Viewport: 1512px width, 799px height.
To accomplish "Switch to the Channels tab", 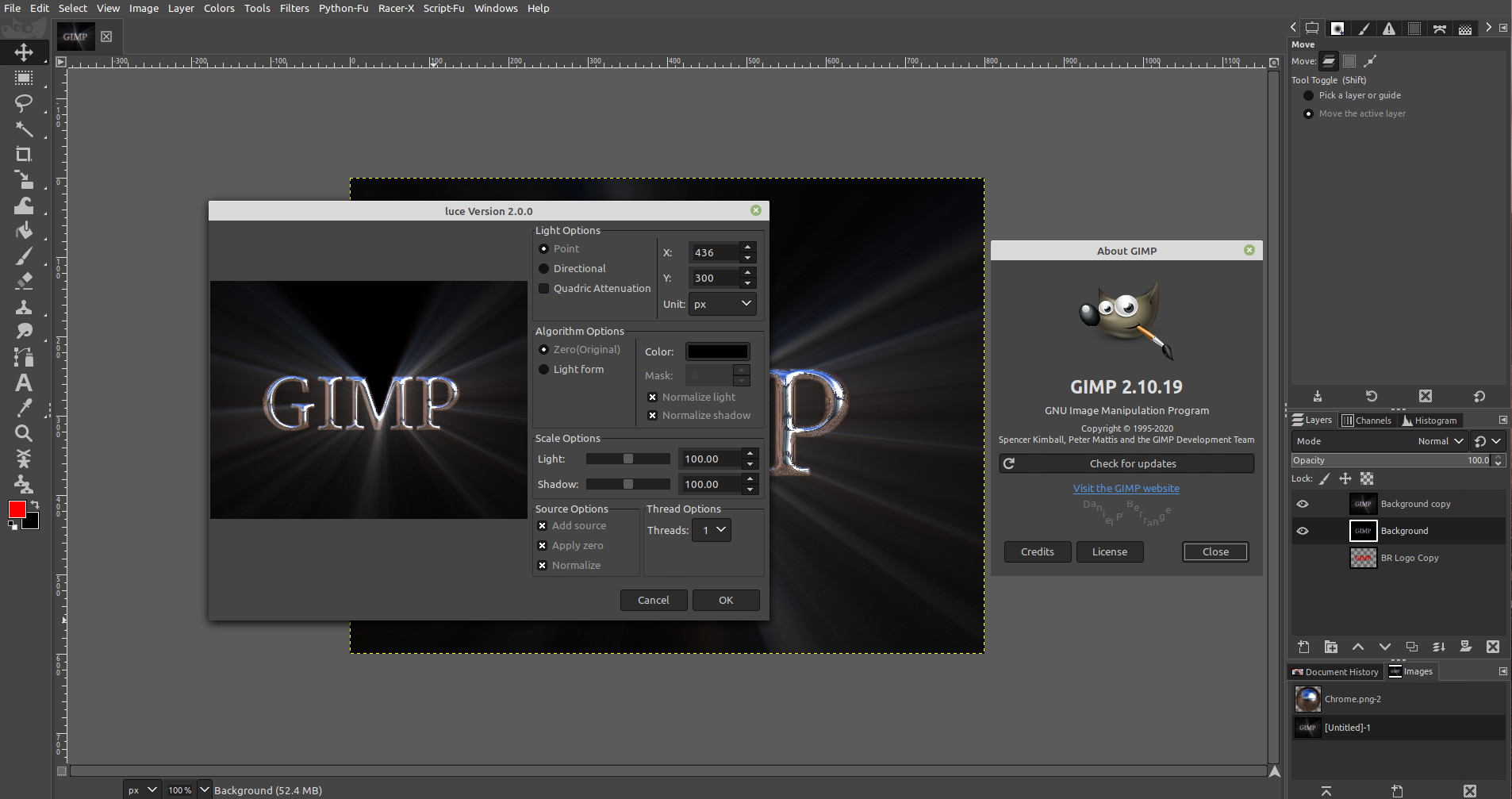I will tap(1366, 421).
